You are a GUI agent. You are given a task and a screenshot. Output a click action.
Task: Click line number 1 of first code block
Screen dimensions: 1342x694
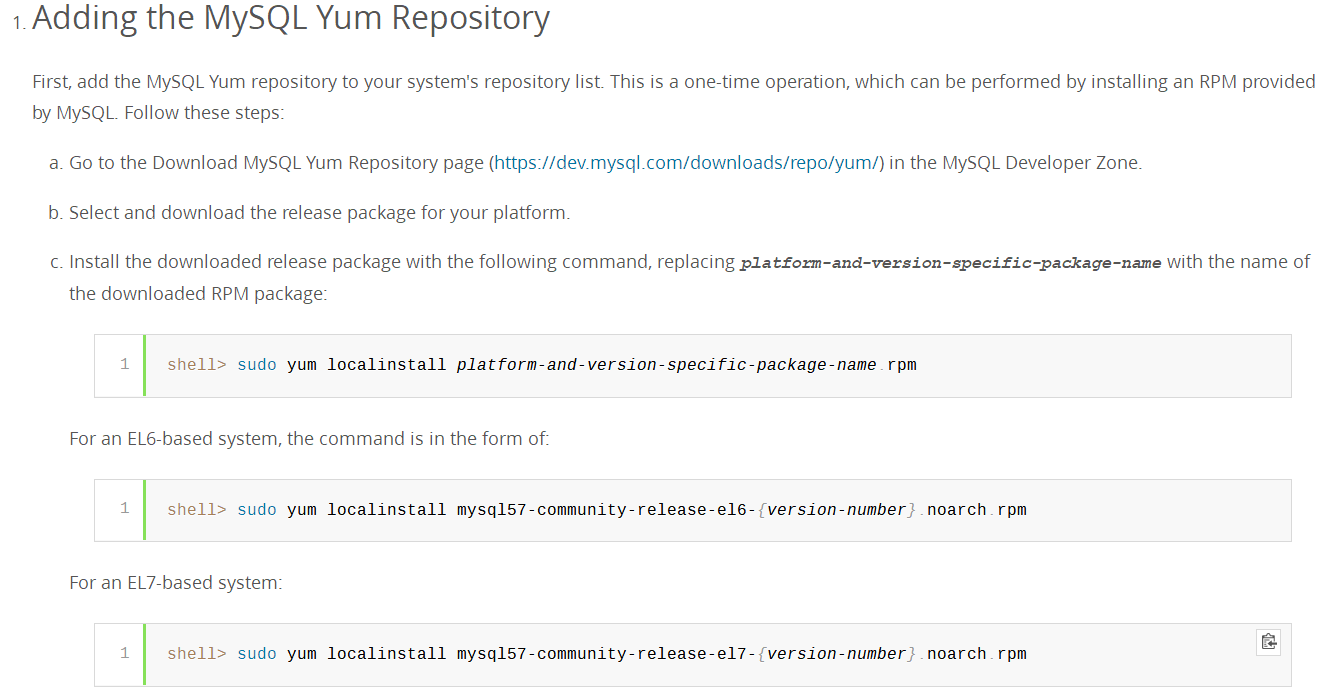[x=124, y=364]
